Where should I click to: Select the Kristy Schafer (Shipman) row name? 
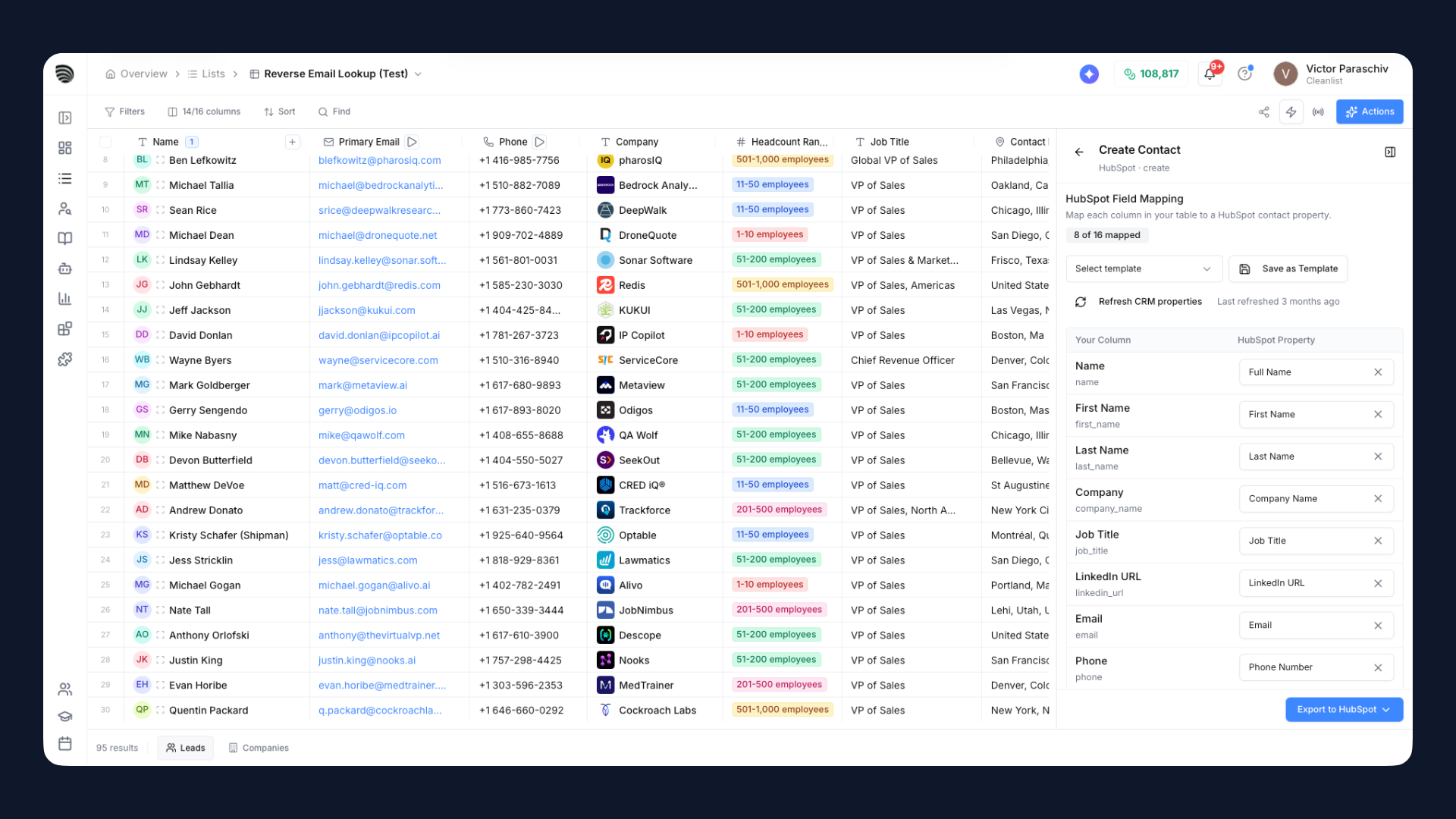pos(229,535)
